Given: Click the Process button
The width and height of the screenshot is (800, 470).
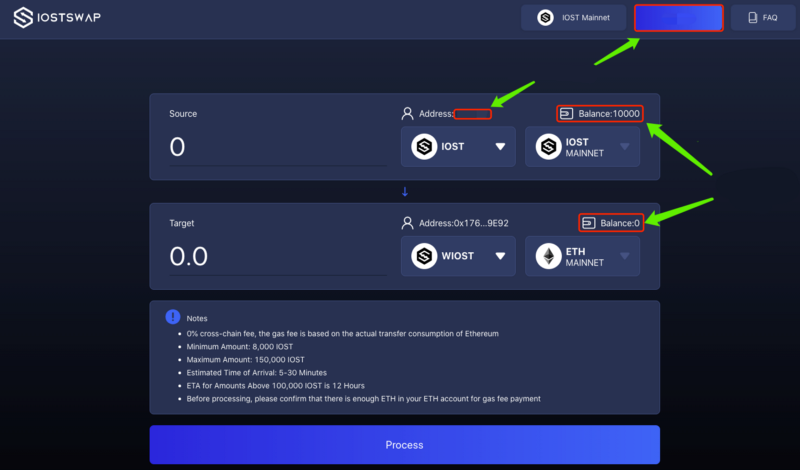Looking at the screenshot, I should coord(405,445).
